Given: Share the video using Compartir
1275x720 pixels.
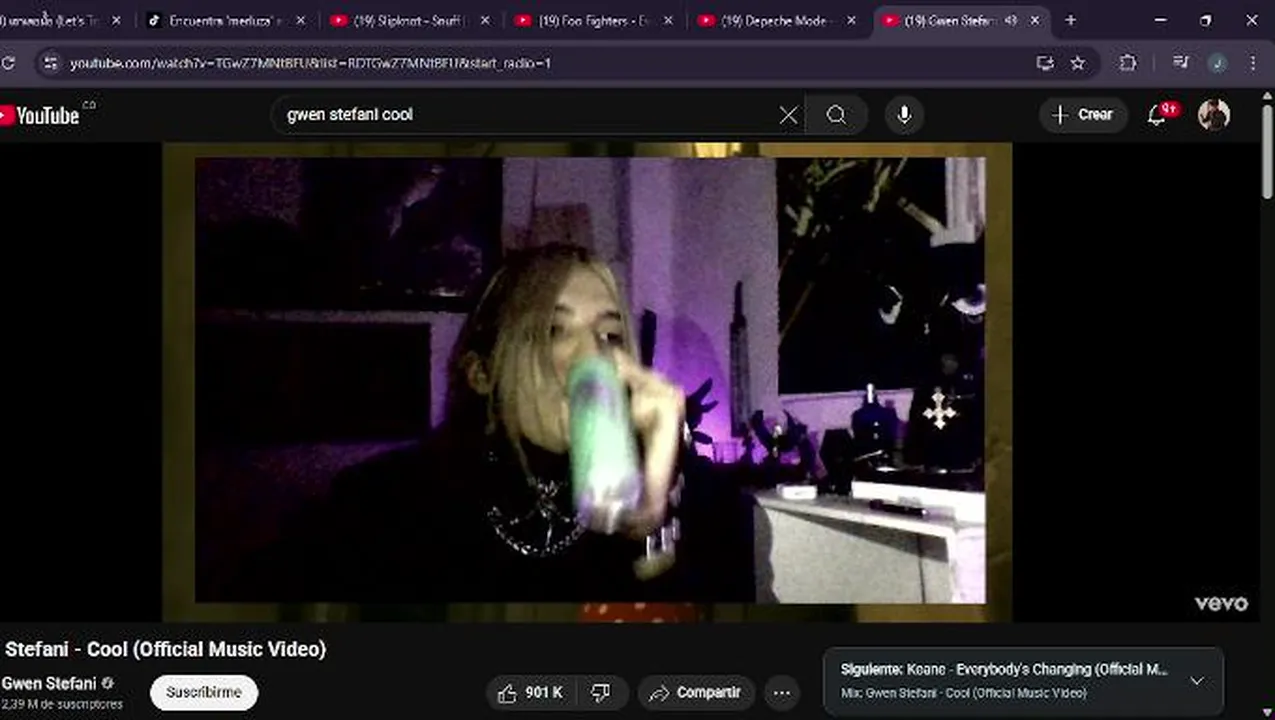Looking at the screenshot, I should pyautogui.click(x=696, y=692).
